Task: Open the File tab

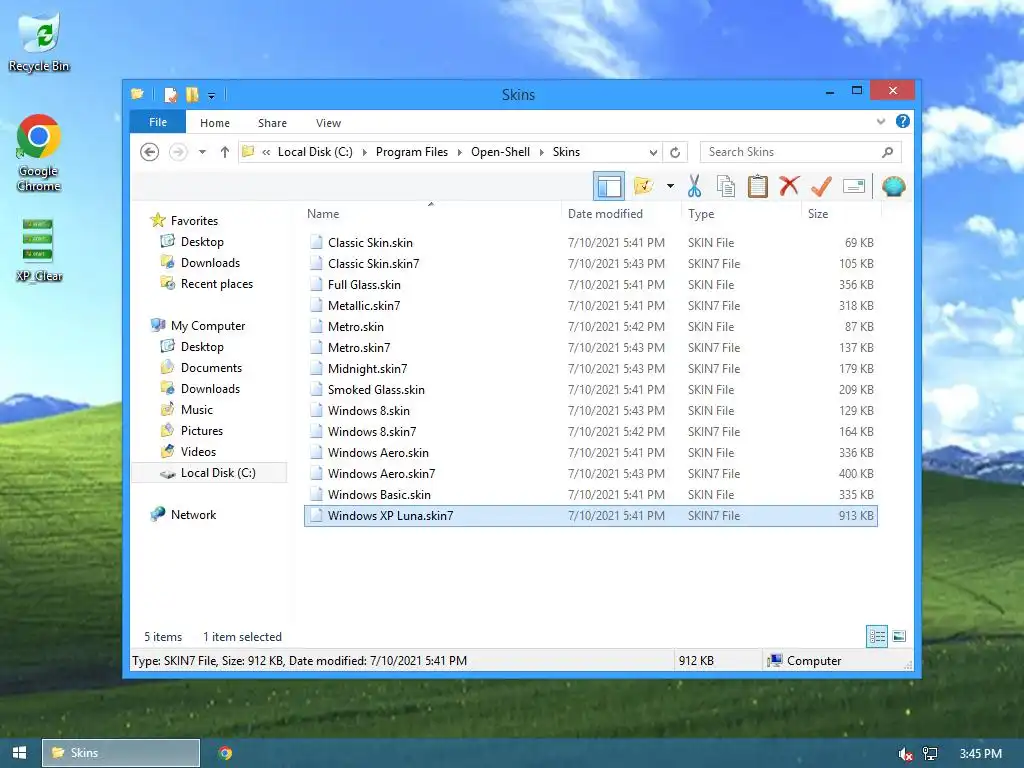Action: pos(158,122)
